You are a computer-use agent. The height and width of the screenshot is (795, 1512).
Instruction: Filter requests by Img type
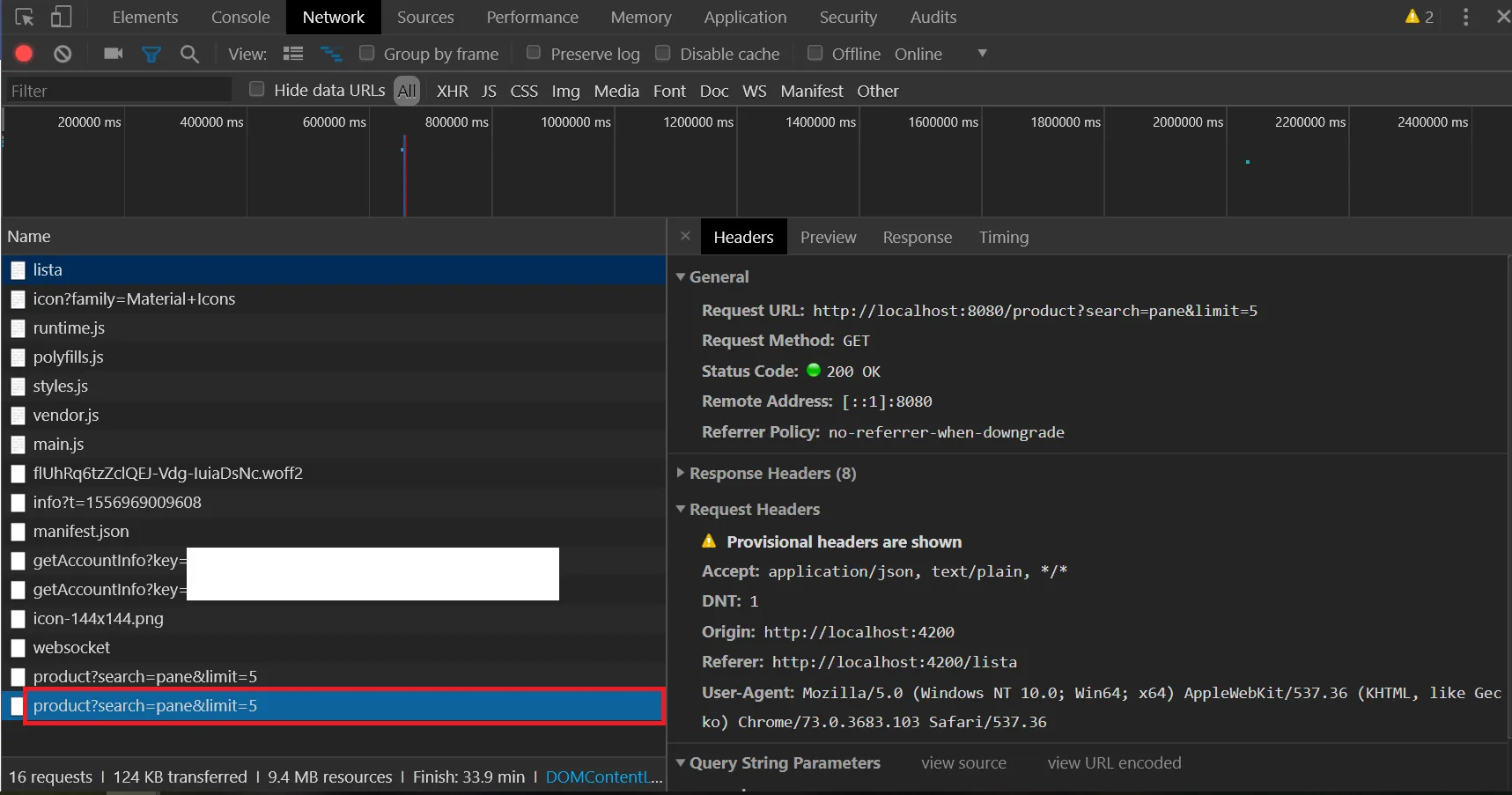pyautogui.click(x=565, y=91)
